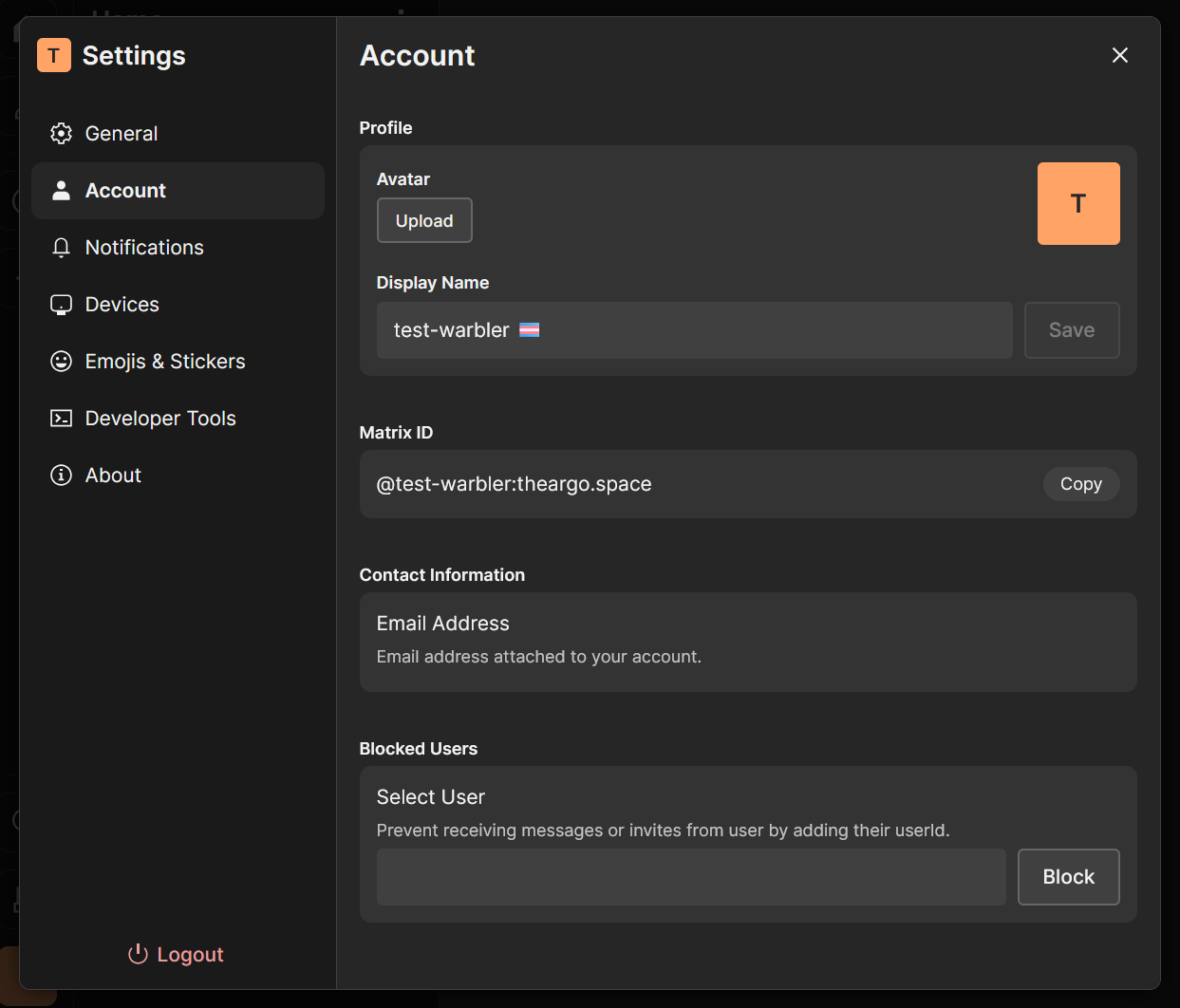The image size is (1180, 1008).
Task: Select the Devices settings entry
Action: (122, 304)
